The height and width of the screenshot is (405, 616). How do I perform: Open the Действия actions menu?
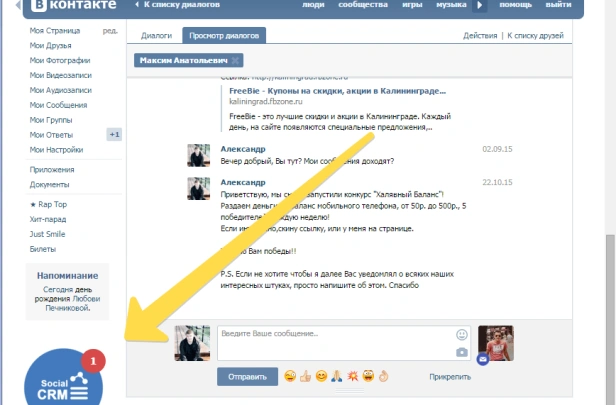pos(480,36)
